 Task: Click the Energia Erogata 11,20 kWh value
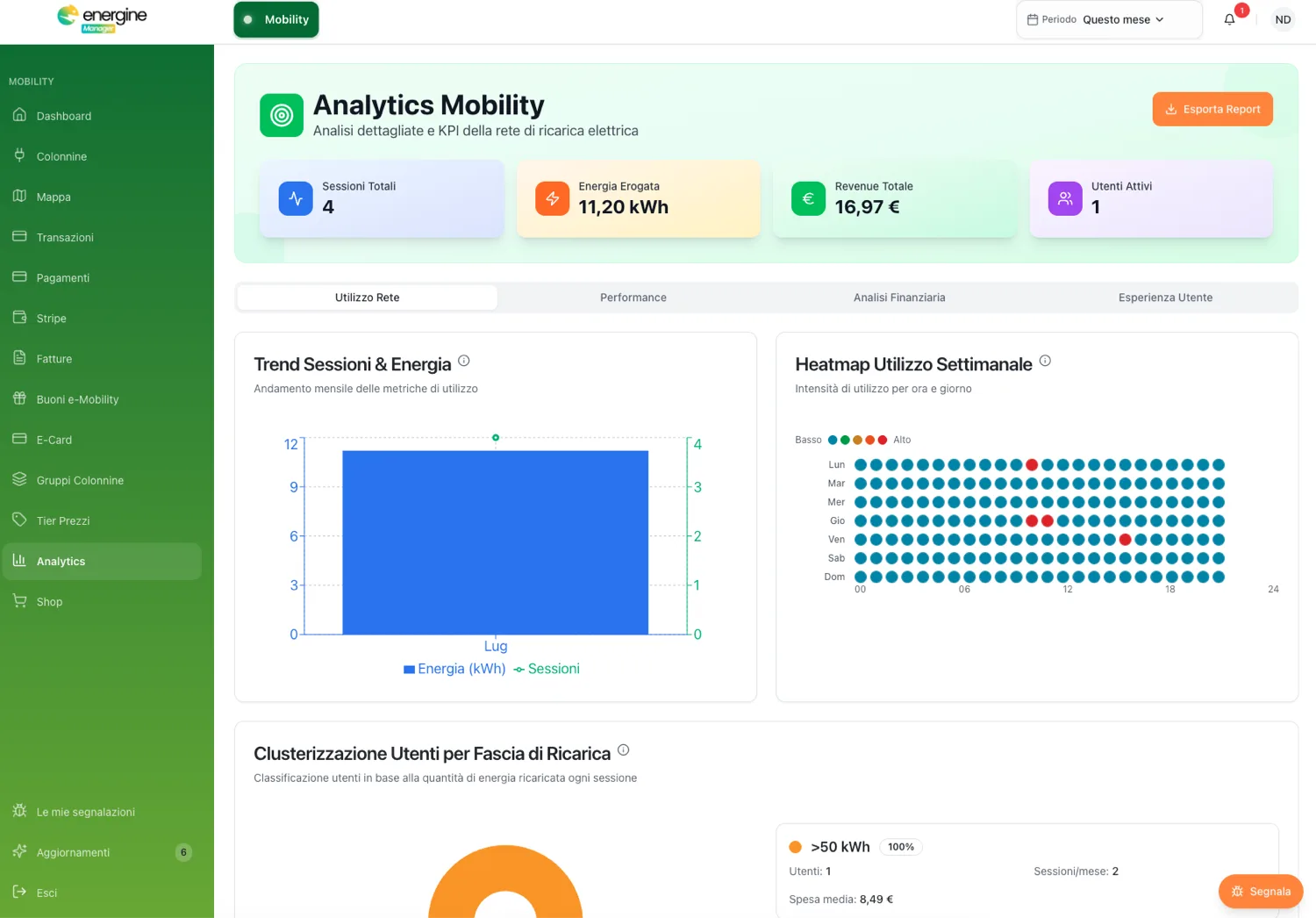[623, 207]
